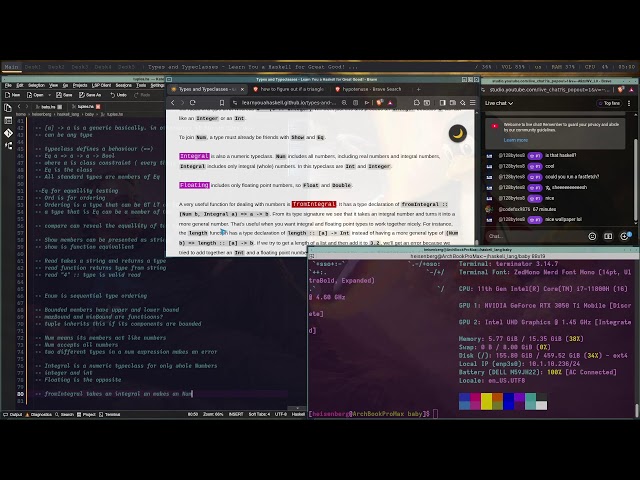The image size is (640, 480).
Task: Open the Documents sidebar icon in Kate
Action: (8, 108)
